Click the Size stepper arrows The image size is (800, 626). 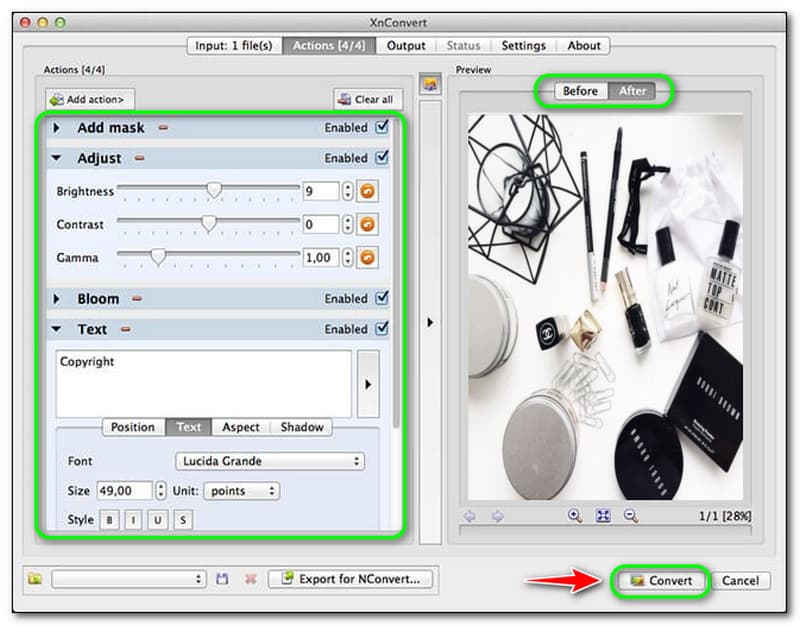coord(161,491)
